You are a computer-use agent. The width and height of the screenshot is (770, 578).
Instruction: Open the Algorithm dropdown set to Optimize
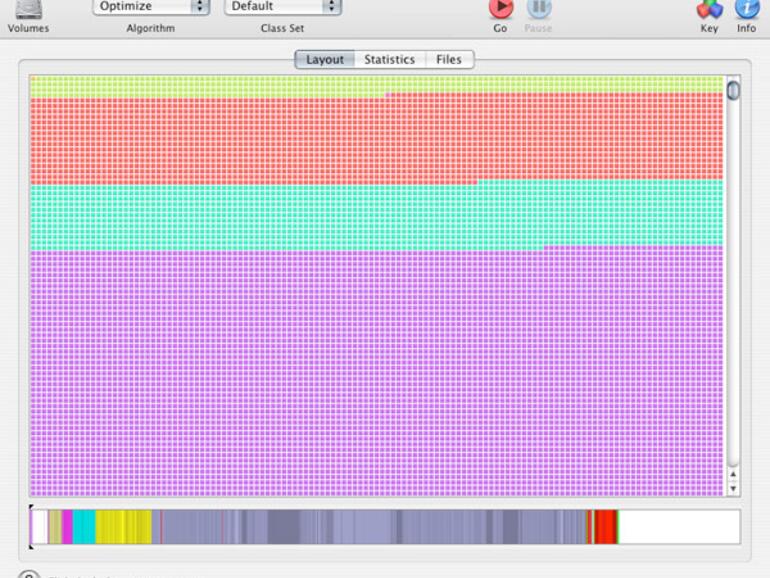coord(151,7)
